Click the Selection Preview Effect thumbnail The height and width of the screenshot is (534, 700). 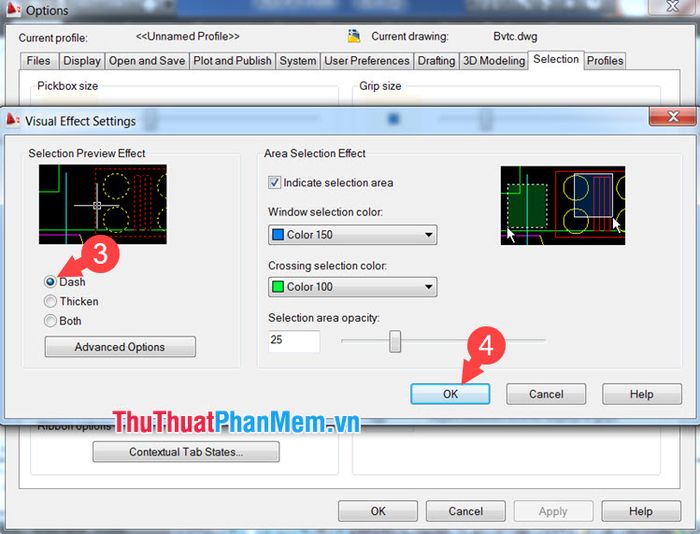click(103, 204)
